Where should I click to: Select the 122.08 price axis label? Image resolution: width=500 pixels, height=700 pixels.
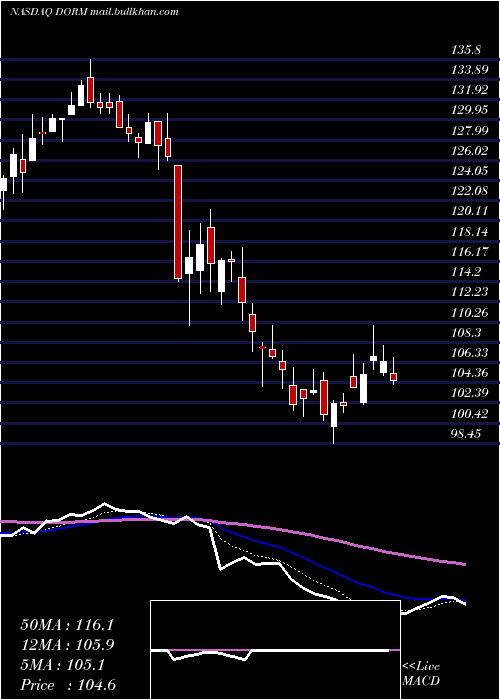470,191
